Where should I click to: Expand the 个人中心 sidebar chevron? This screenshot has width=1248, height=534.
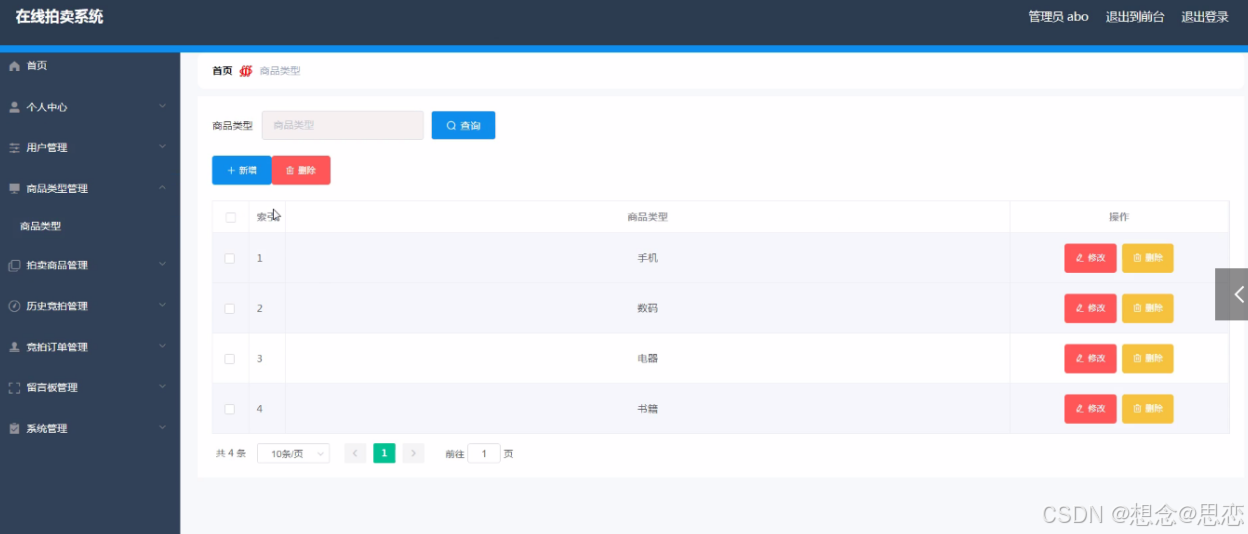(x=162, y=106)
